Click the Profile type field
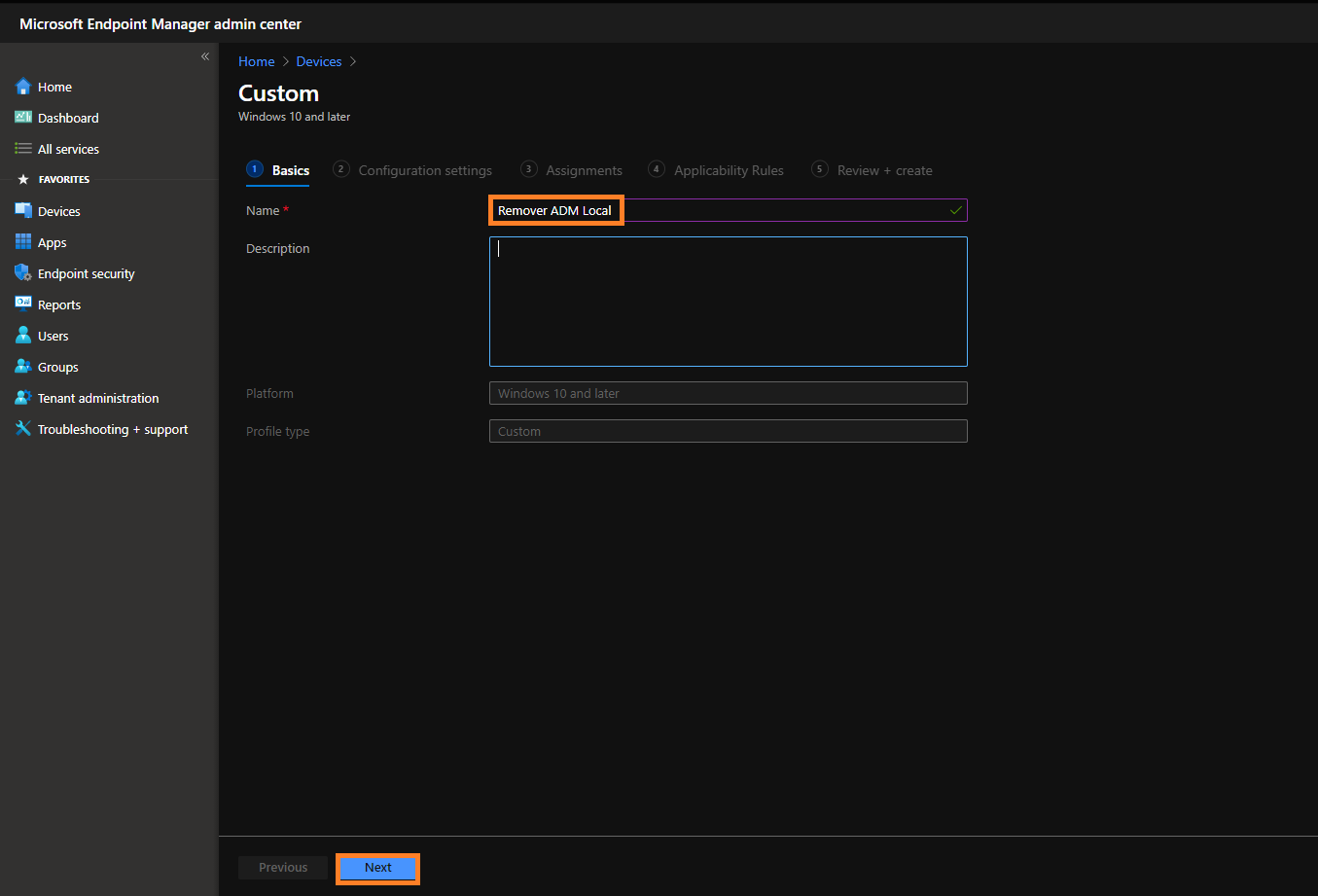1318x896 pixels. [x=729, y=431]
